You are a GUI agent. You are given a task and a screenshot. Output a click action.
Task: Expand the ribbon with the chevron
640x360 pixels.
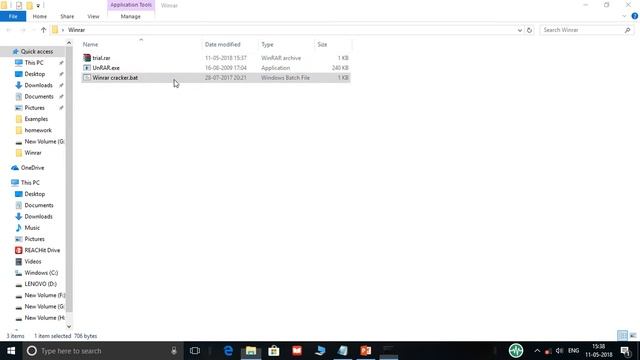(624, 16)
